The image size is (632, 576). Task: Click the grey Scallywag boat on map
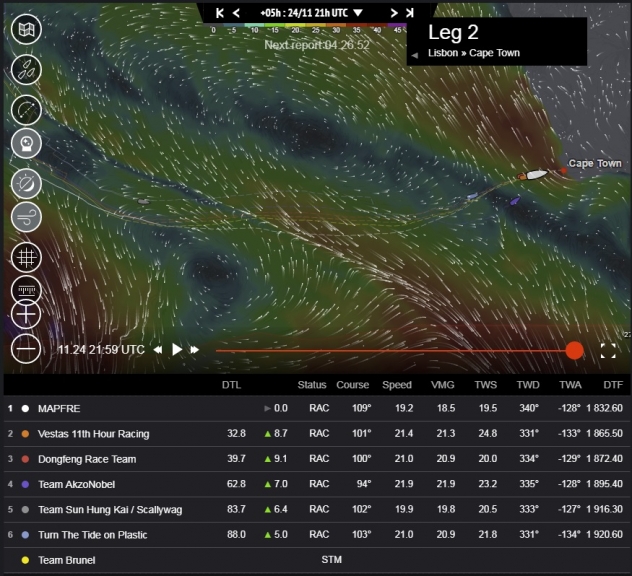click(143, 201)
